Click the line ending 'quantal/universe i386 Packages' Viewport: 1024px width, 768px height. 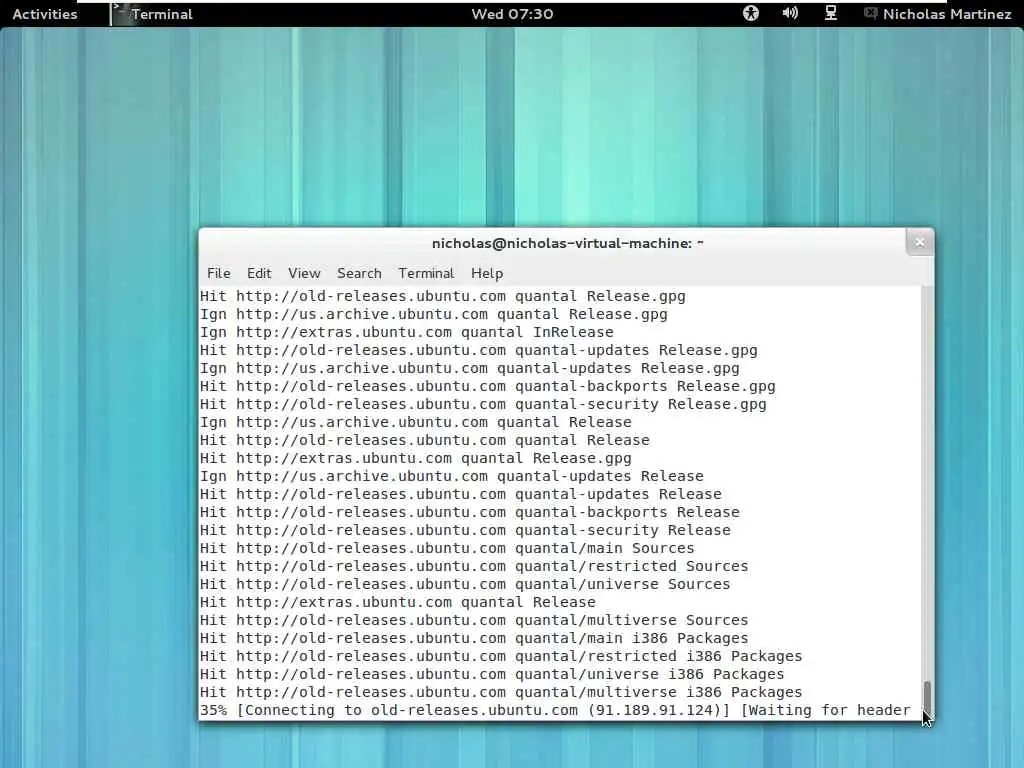click(492, 675)
